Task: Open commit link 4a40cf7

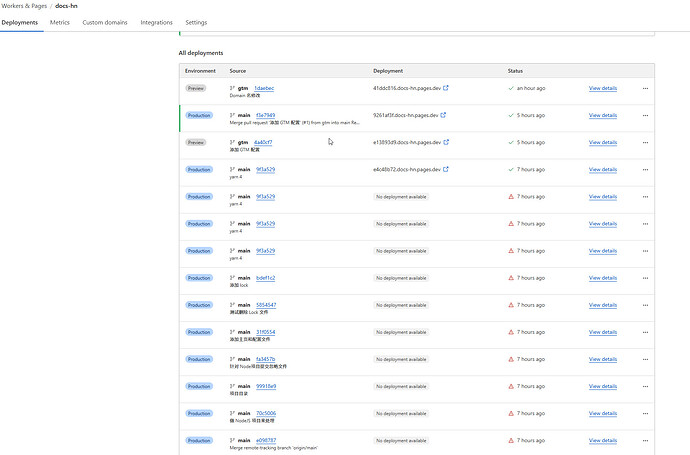Action: (x=263, y=142)
